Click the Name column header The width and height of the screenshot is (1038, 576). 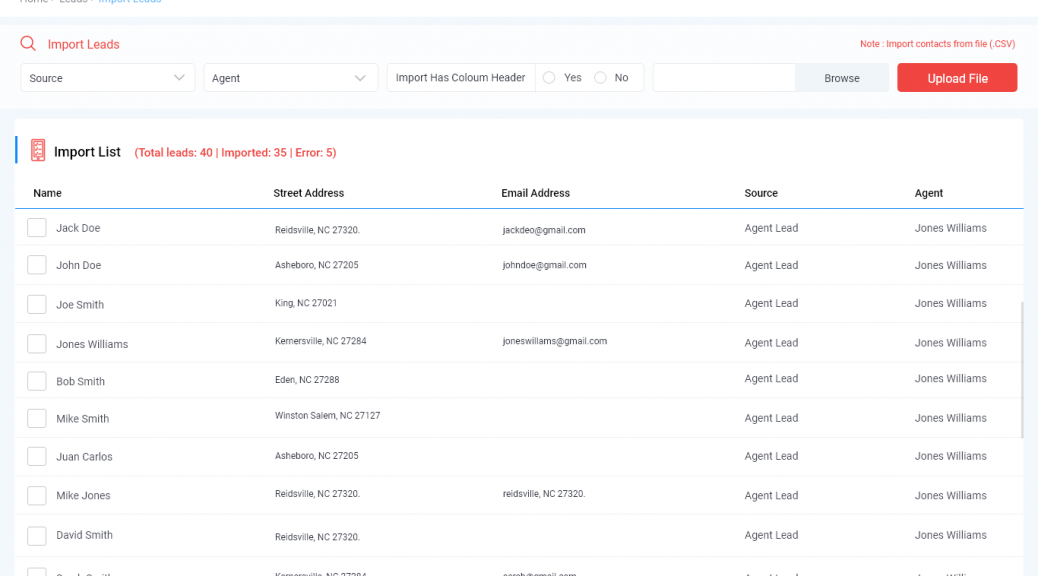click(48, 193)
